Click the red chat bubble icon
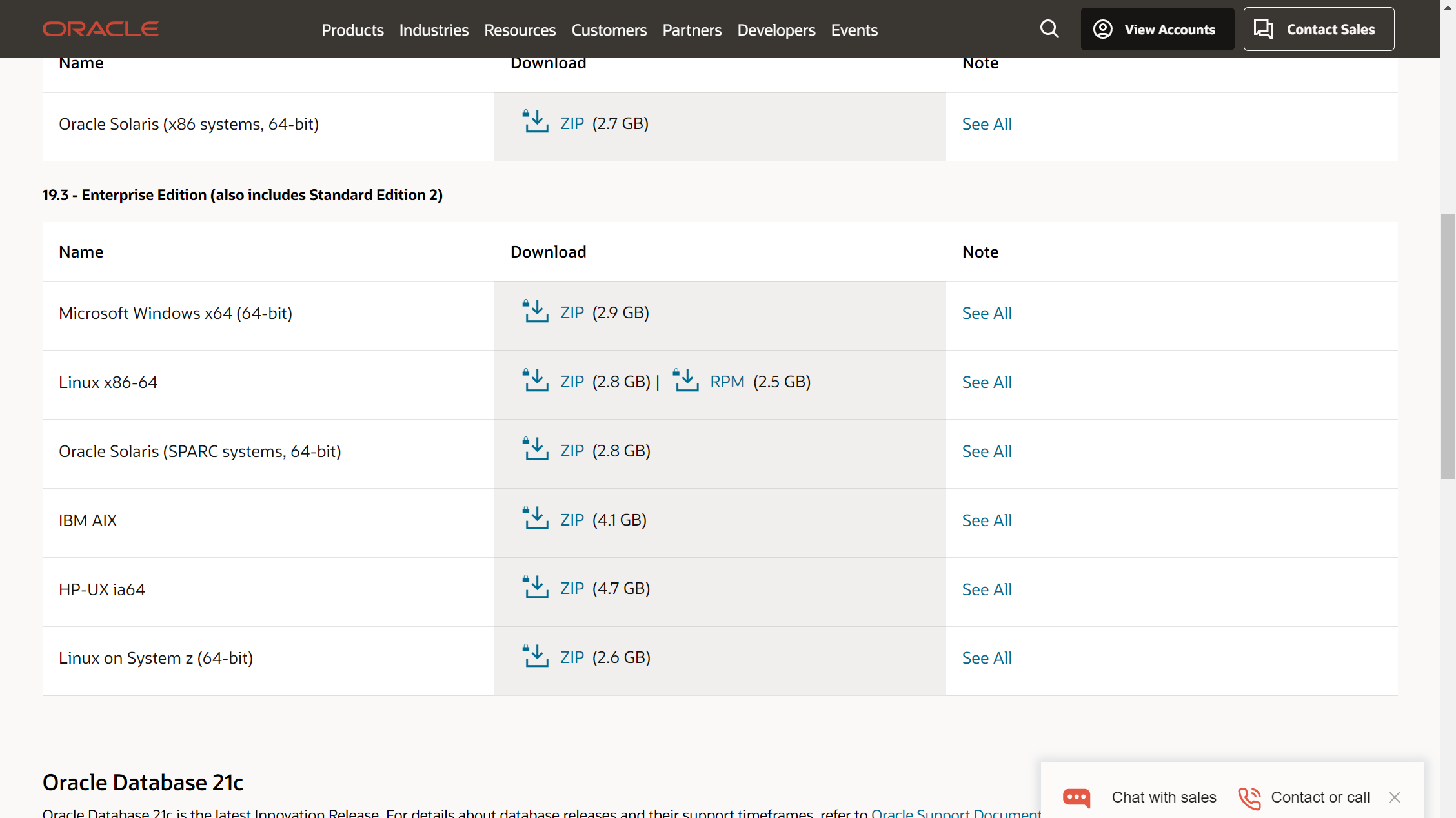 tap(1077, 797)
